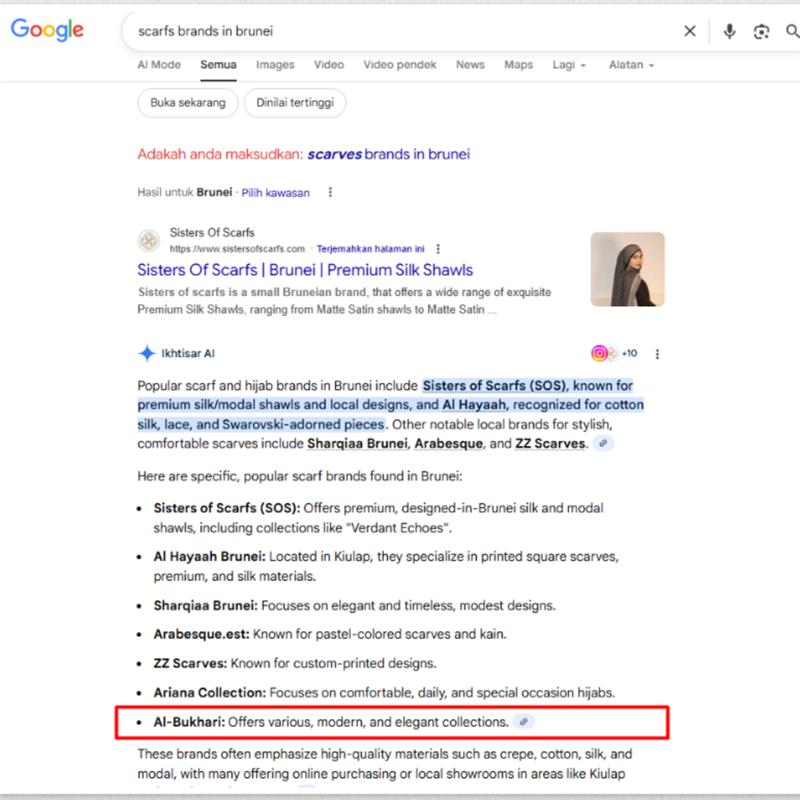The height and width of the screenshot is (800, 800).
Task: Switch to the AI Mode tab
Action: click(159, 65)
